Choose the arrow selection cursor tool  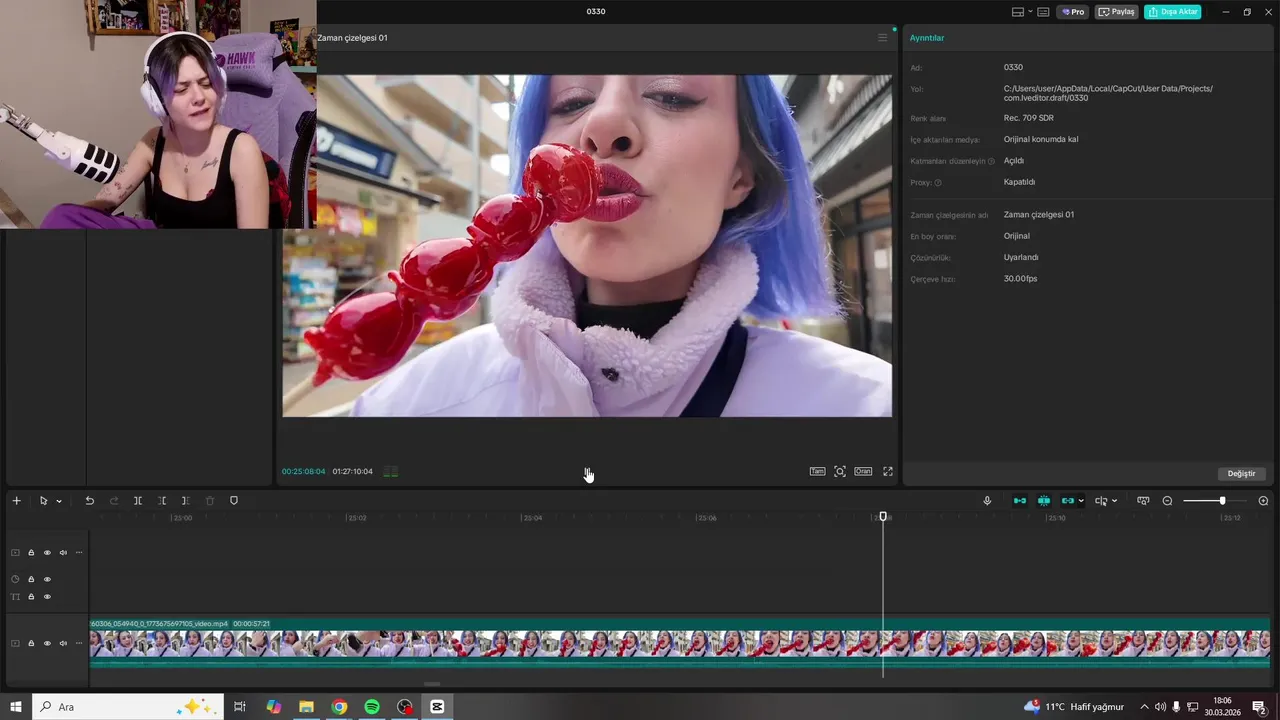43,501
